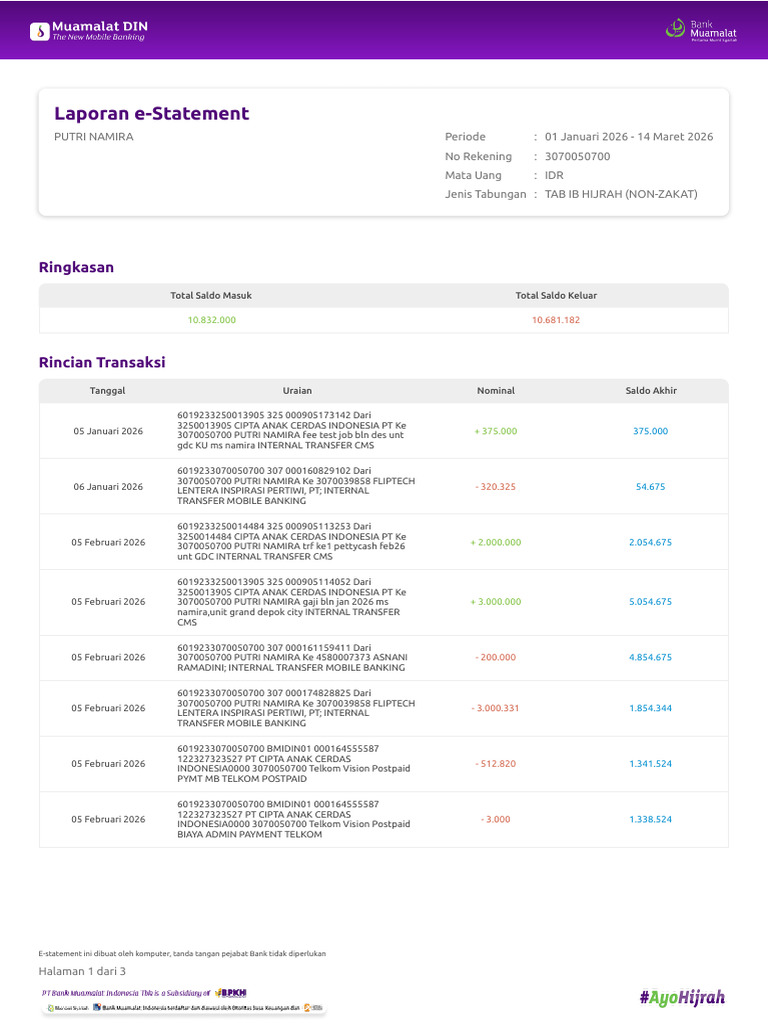Click the date of the 200.000 transfer row
This screenshot has height=1024, width=768.
click(108, 657)
